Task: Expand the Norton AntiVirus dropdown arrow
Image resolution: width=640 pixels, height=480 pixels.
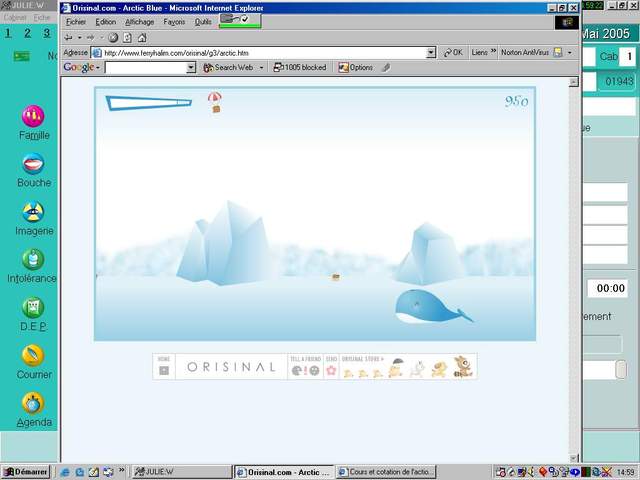Action: point(569,52)
